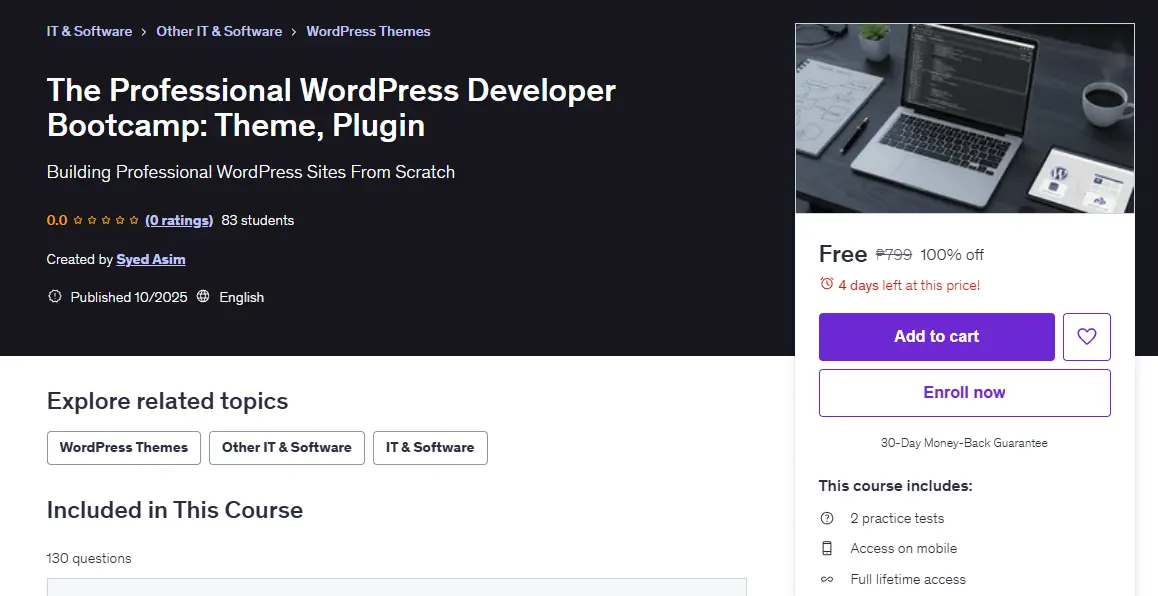Select the WordPress Themes topic chip
This screenshot has width=1158, height=596.
[124, 448]
